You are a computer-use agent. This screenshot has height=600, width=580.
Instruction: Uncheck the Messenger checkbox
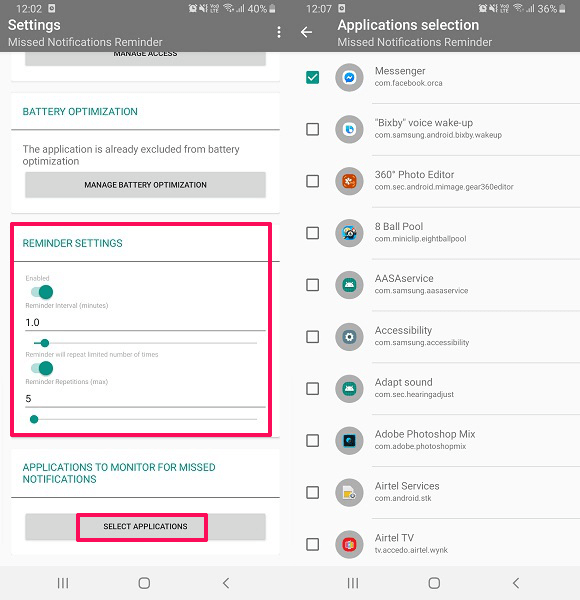pos(313,78)
